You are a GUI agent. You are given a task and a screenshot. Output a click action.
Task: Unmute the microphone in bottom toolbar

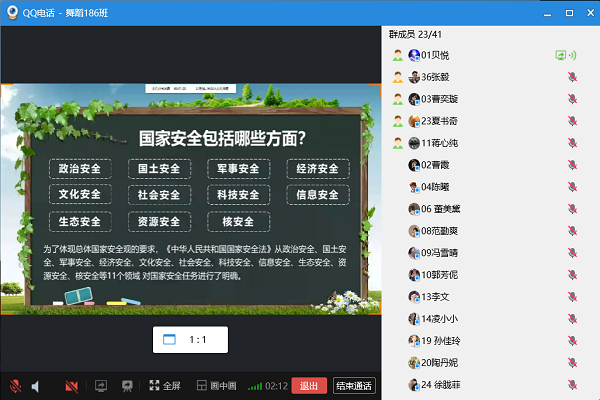pos(15,385)
